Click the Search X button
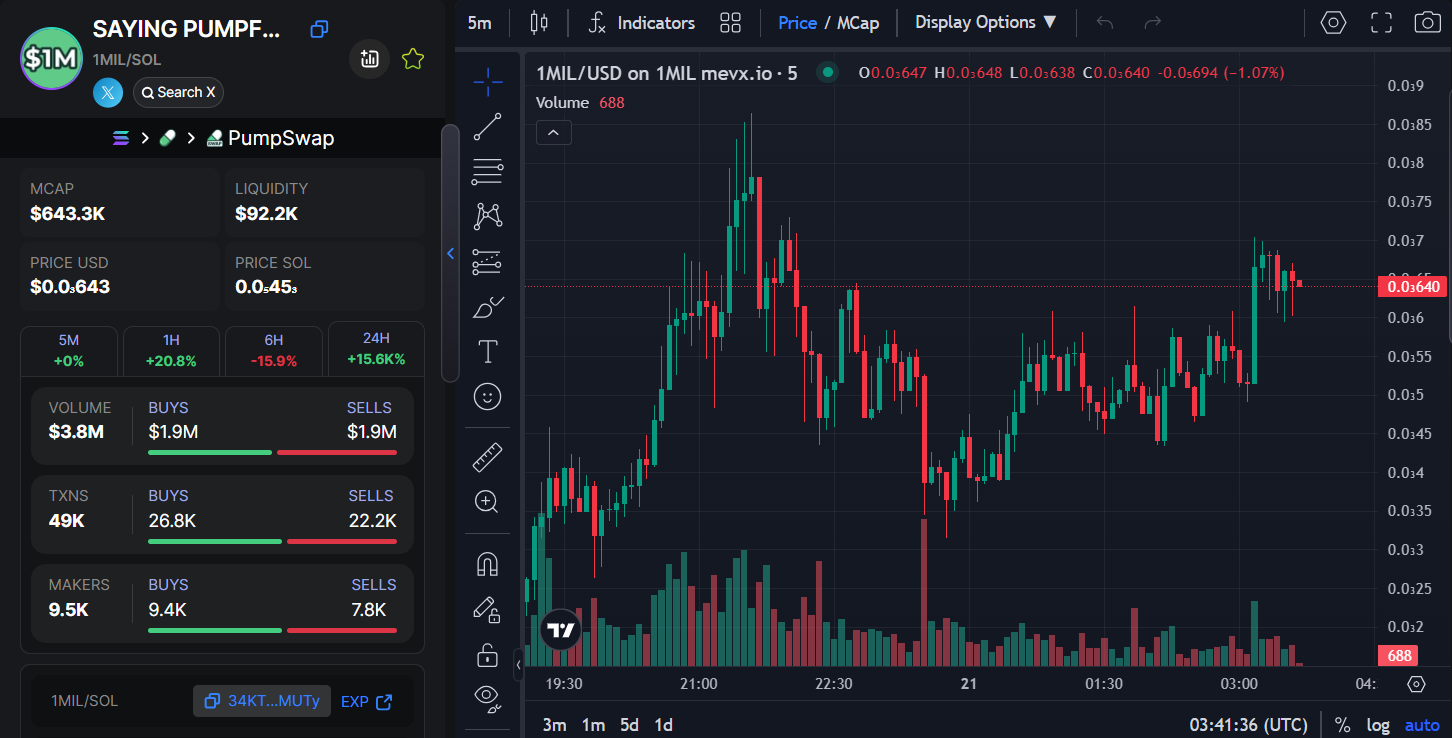This screenshot has height=738, width=1452. pyautogui.click(x=178, y=93)
